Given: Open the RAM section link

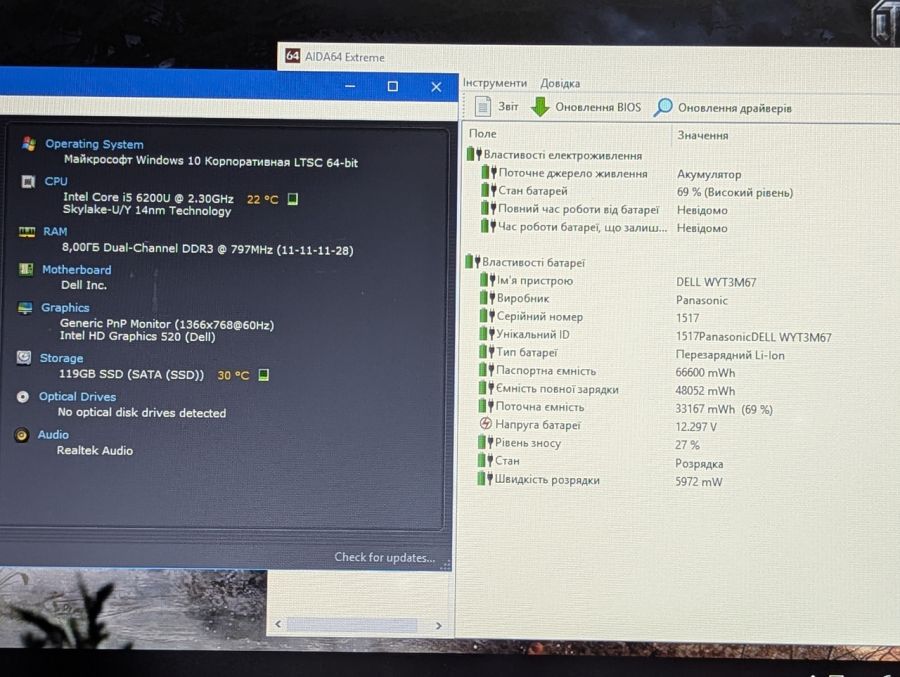Looking at the screenshot, I should tap(55, 231).
